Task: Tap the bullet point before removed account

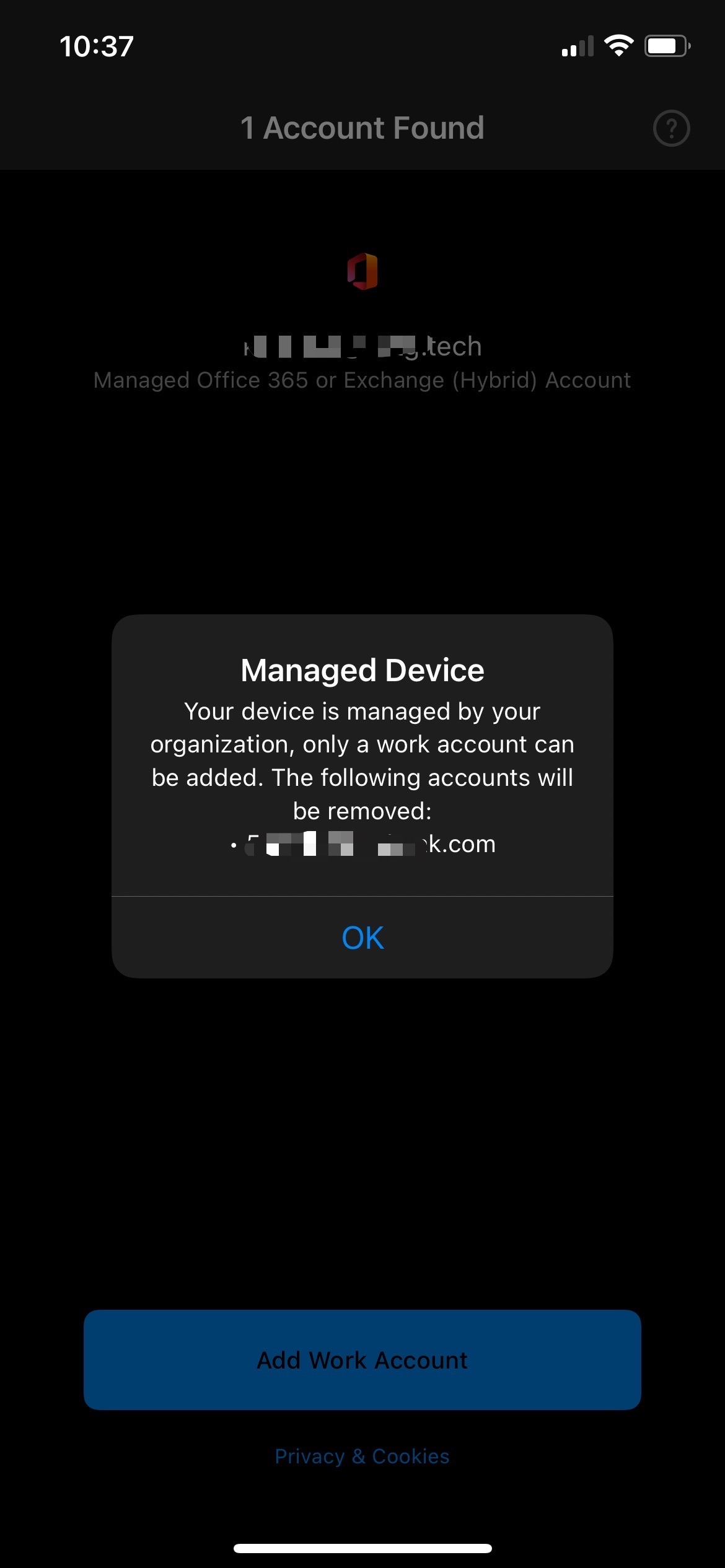Action: [234, 845]
